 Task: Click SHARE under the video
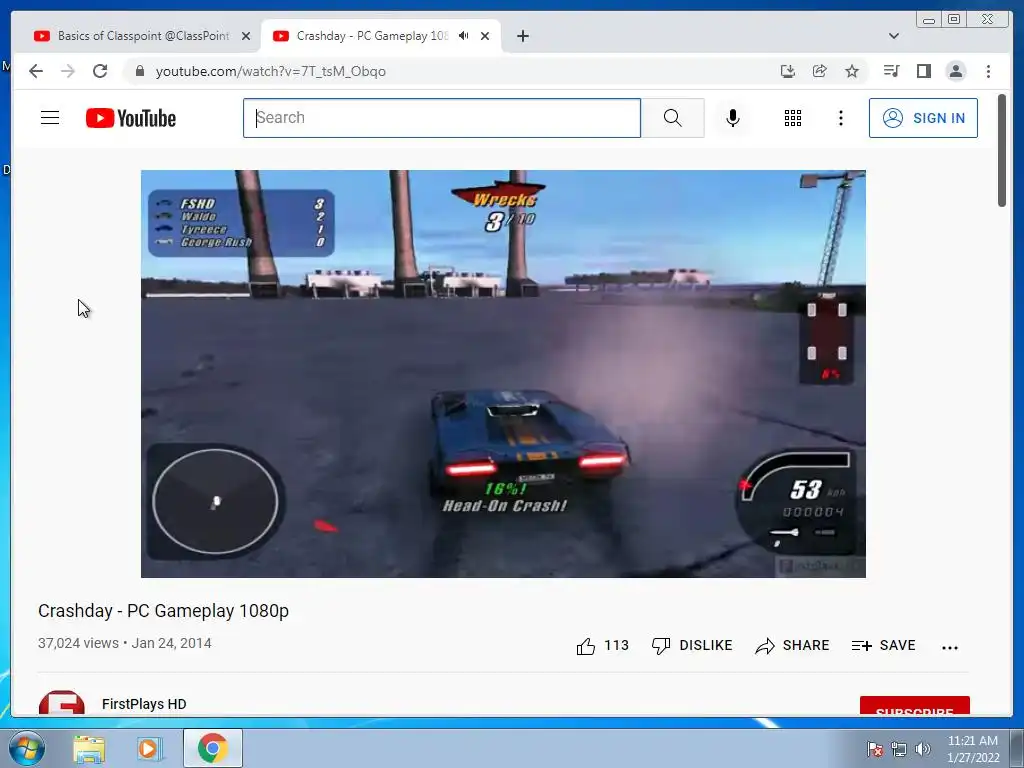click(792, 646)
